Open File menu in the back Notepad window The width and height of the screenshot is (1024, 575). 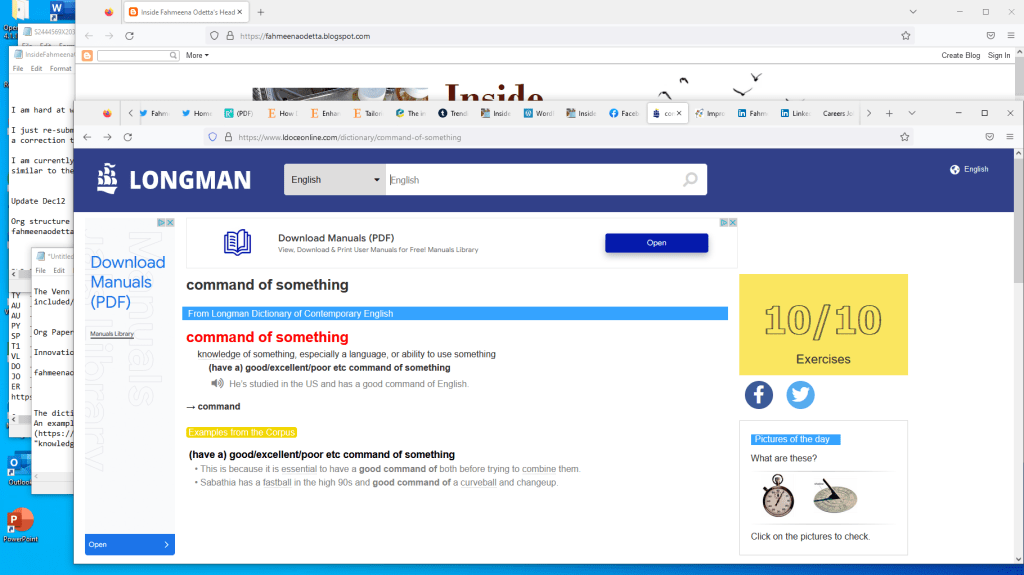tap(18, 69)
